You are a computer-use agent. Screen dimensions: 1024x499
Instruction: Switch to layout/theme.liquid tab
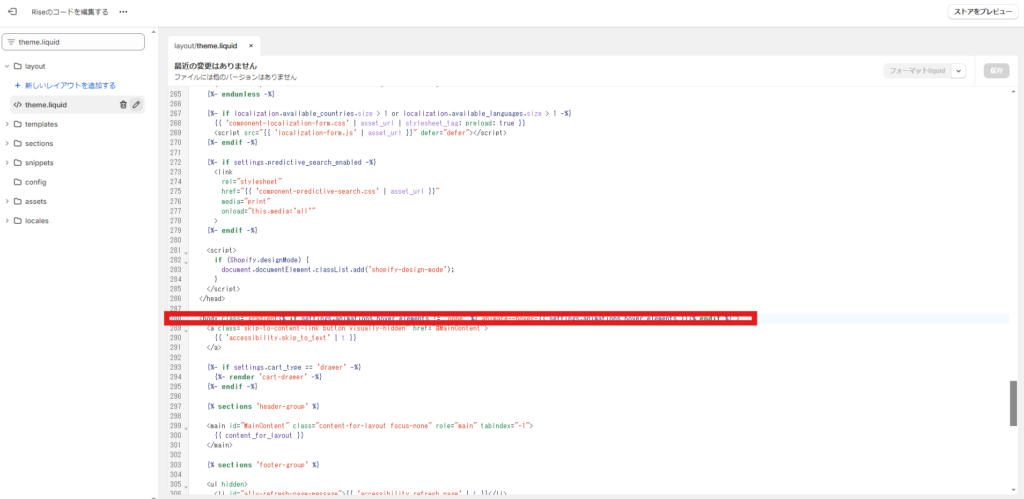coord(206,46)
